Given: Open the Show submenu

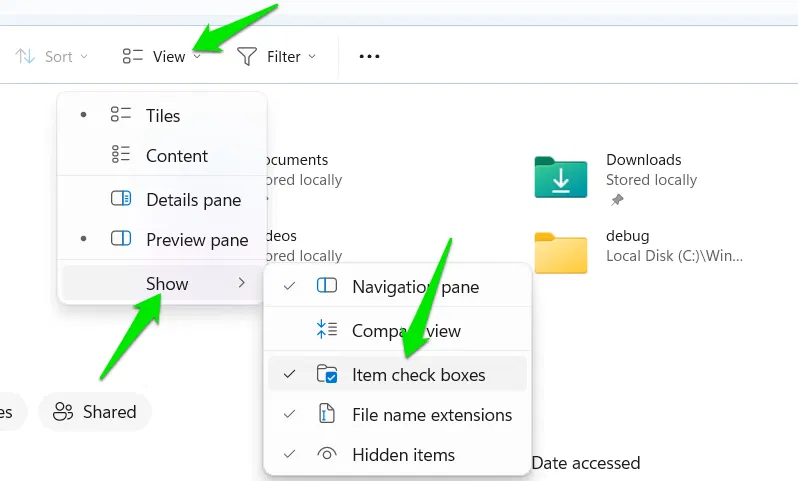Looking at the screenshot, I should [167, 284].
